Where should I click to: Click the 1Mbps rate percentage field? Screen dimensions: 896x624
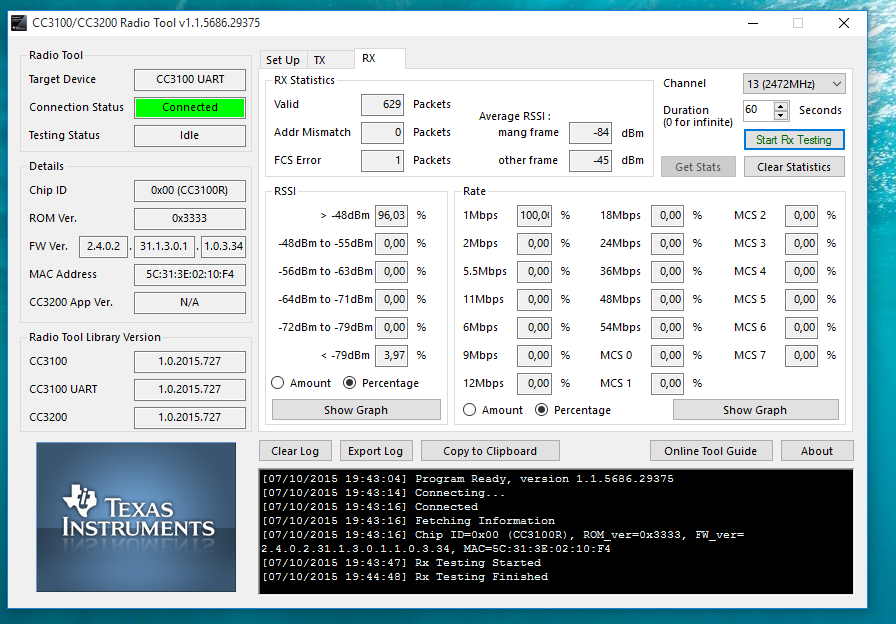pyautogui.click(x=534, y=215)
